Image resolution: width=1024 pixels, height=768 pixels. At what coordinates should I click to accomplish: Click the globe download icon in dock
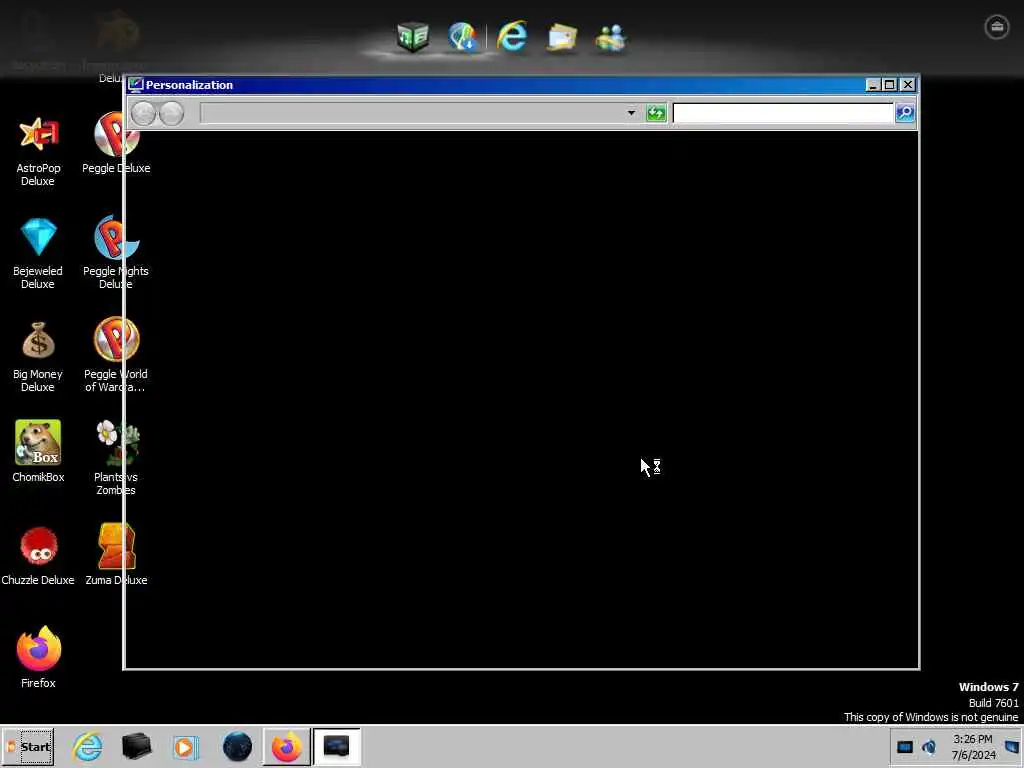463,37
